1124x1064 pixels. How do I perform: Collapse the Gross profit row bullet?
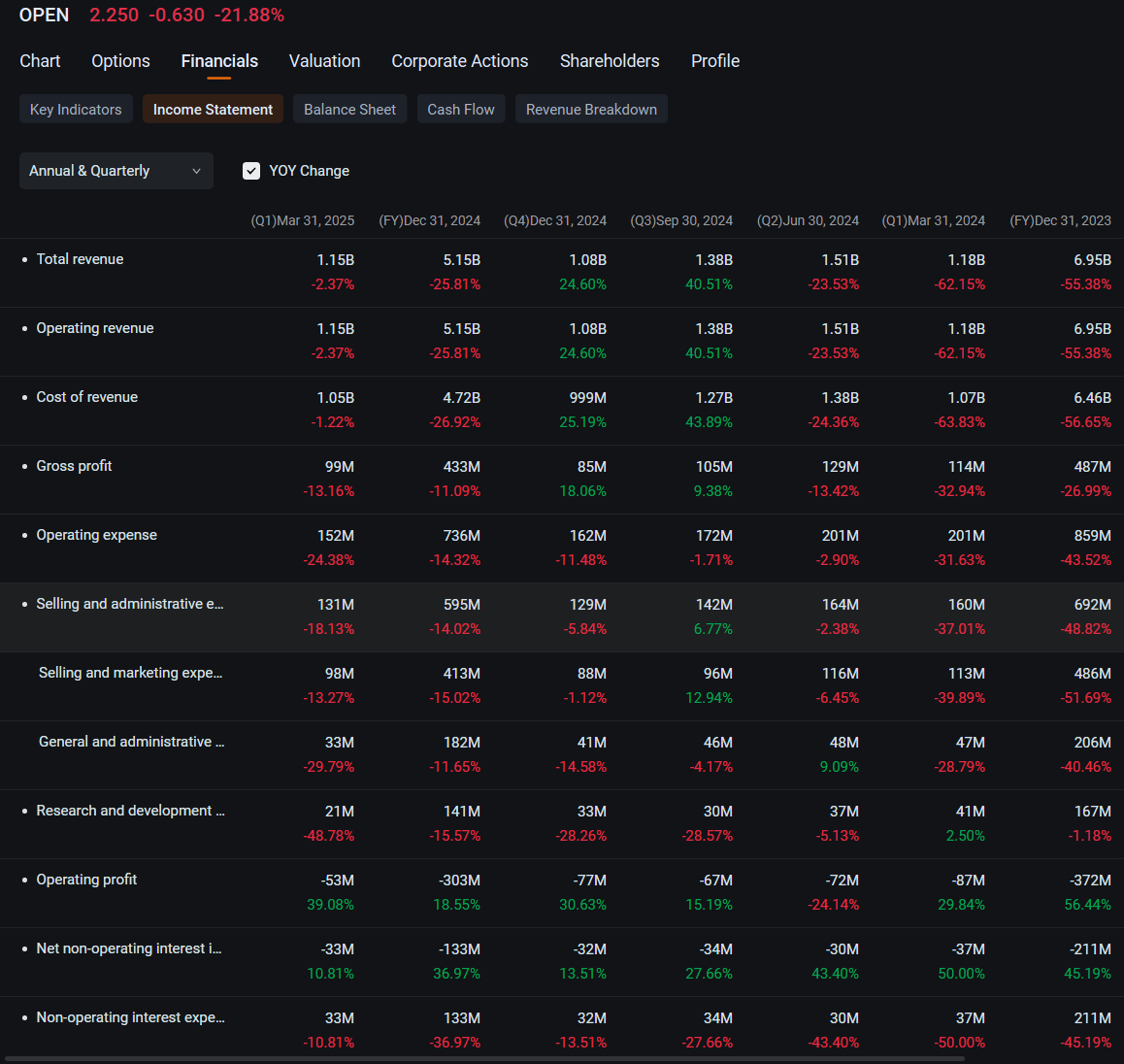point(24,465)
